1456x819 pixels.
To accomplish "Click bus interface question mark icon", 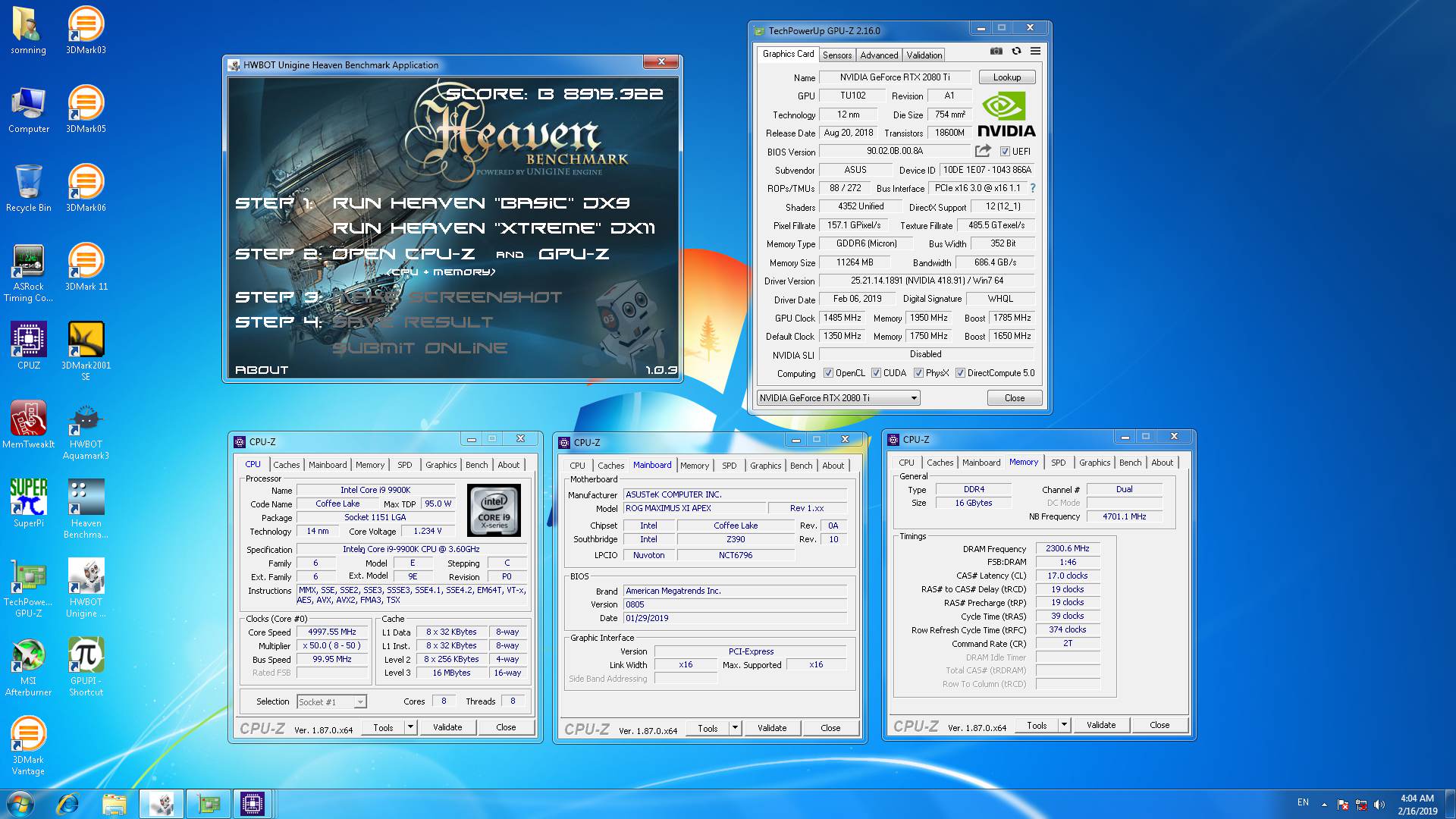I will 1032,188.
